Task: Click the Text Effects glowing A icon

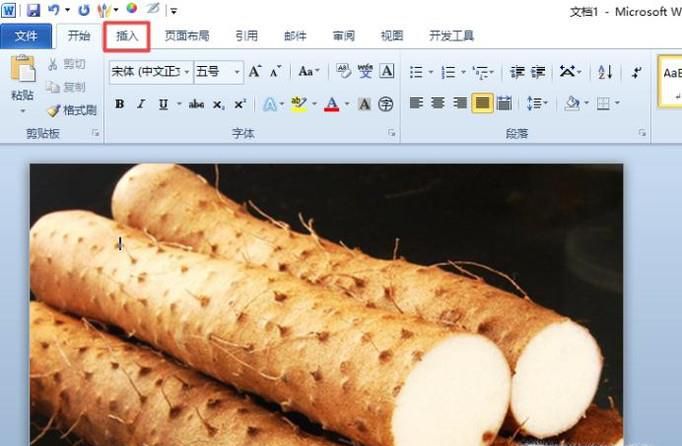Action: [x=270, y=104]
